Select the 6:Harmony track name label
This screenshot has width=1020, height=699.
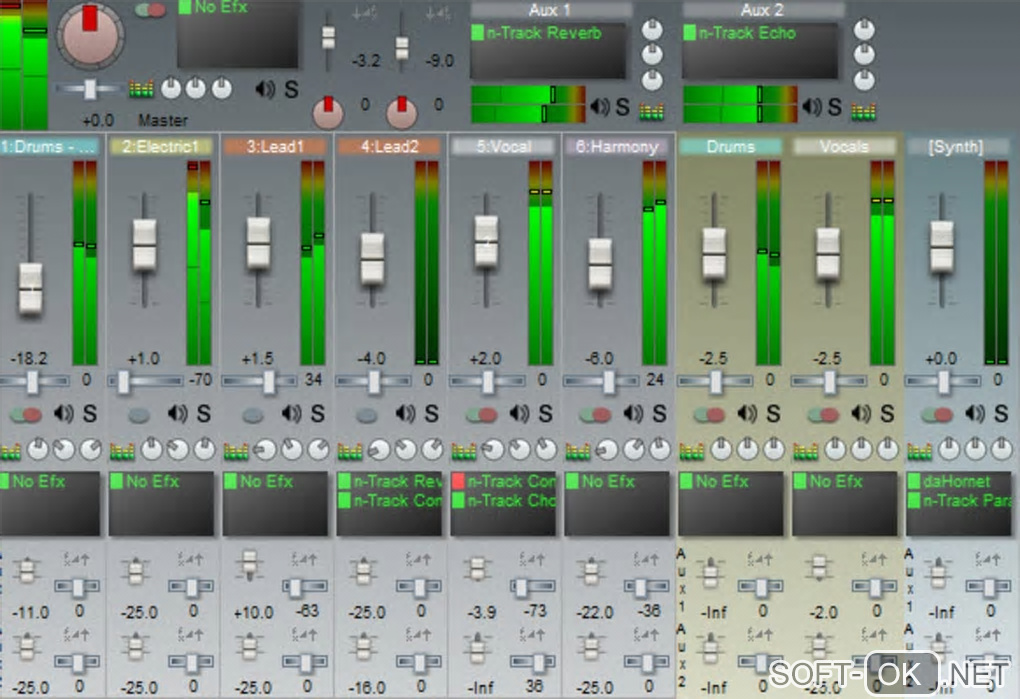click(x=616, y=146)
